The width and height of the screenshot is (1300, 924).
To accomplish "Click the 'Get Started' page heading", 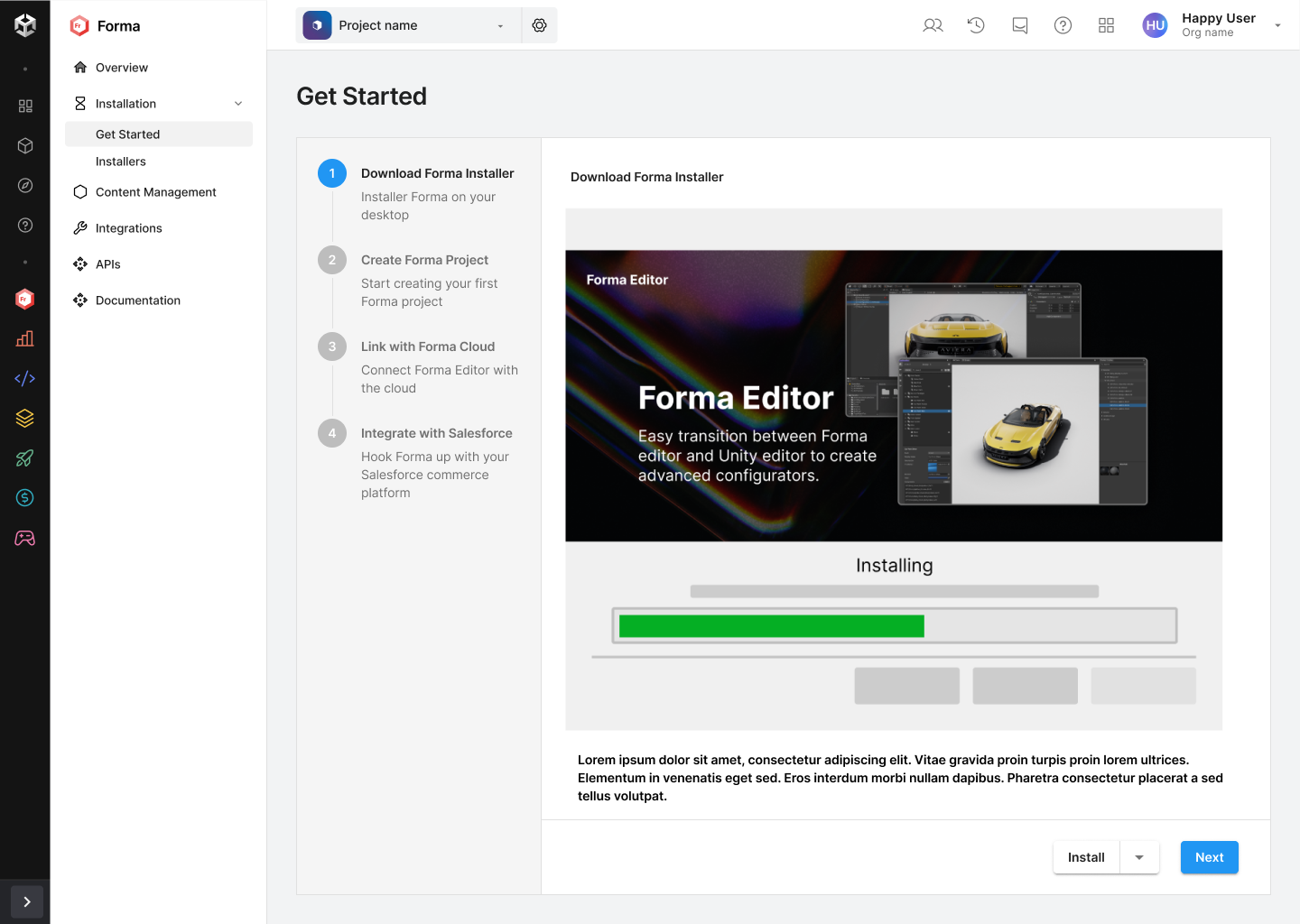I will click(x=362, y=97).
